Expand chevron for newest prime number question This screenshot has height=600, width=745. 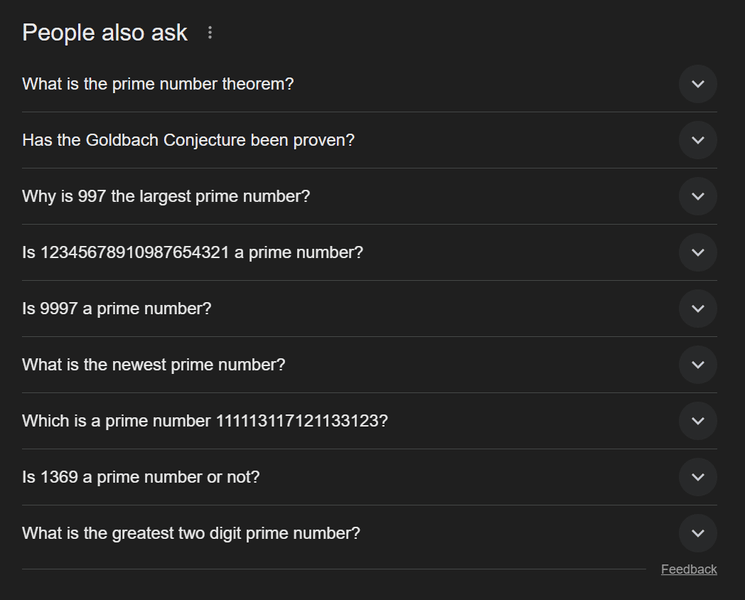tap(698, 364)
